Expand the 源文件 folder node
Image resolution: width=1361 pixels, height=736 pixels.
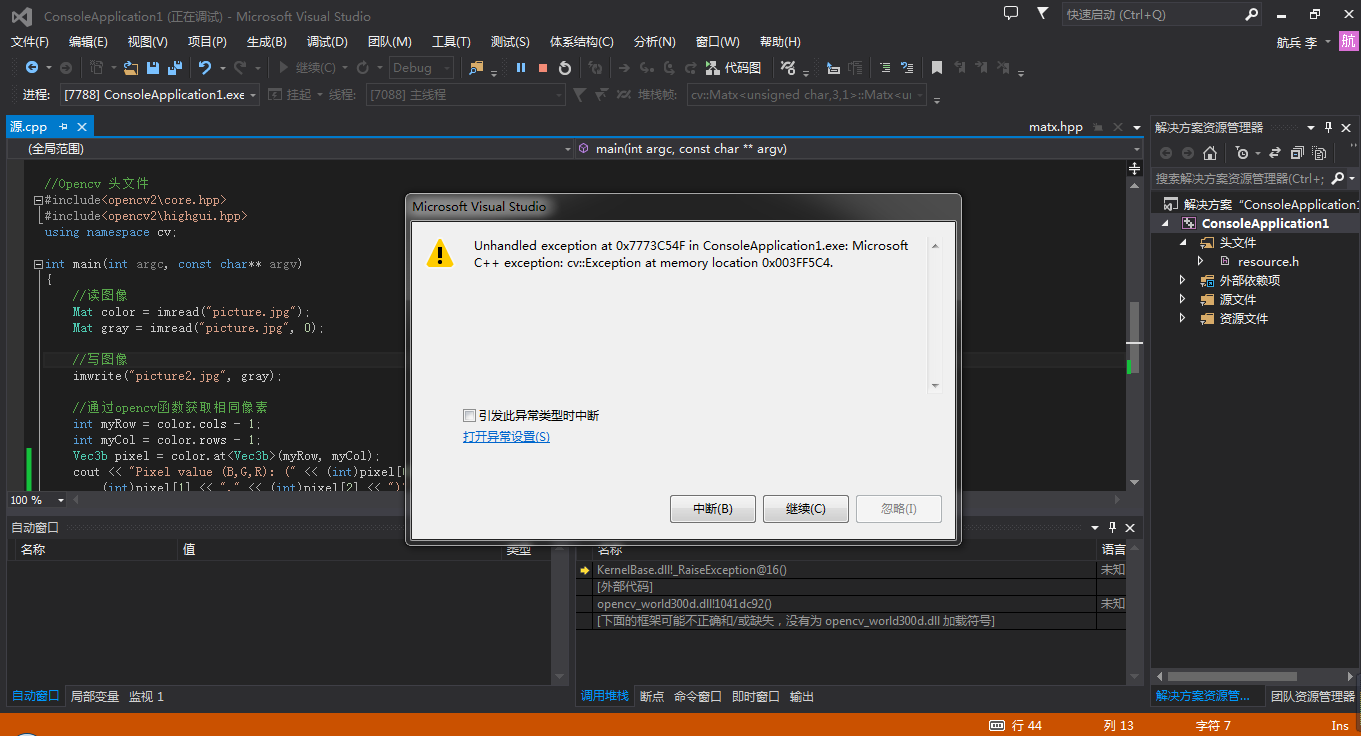(x=1183, y=300)
